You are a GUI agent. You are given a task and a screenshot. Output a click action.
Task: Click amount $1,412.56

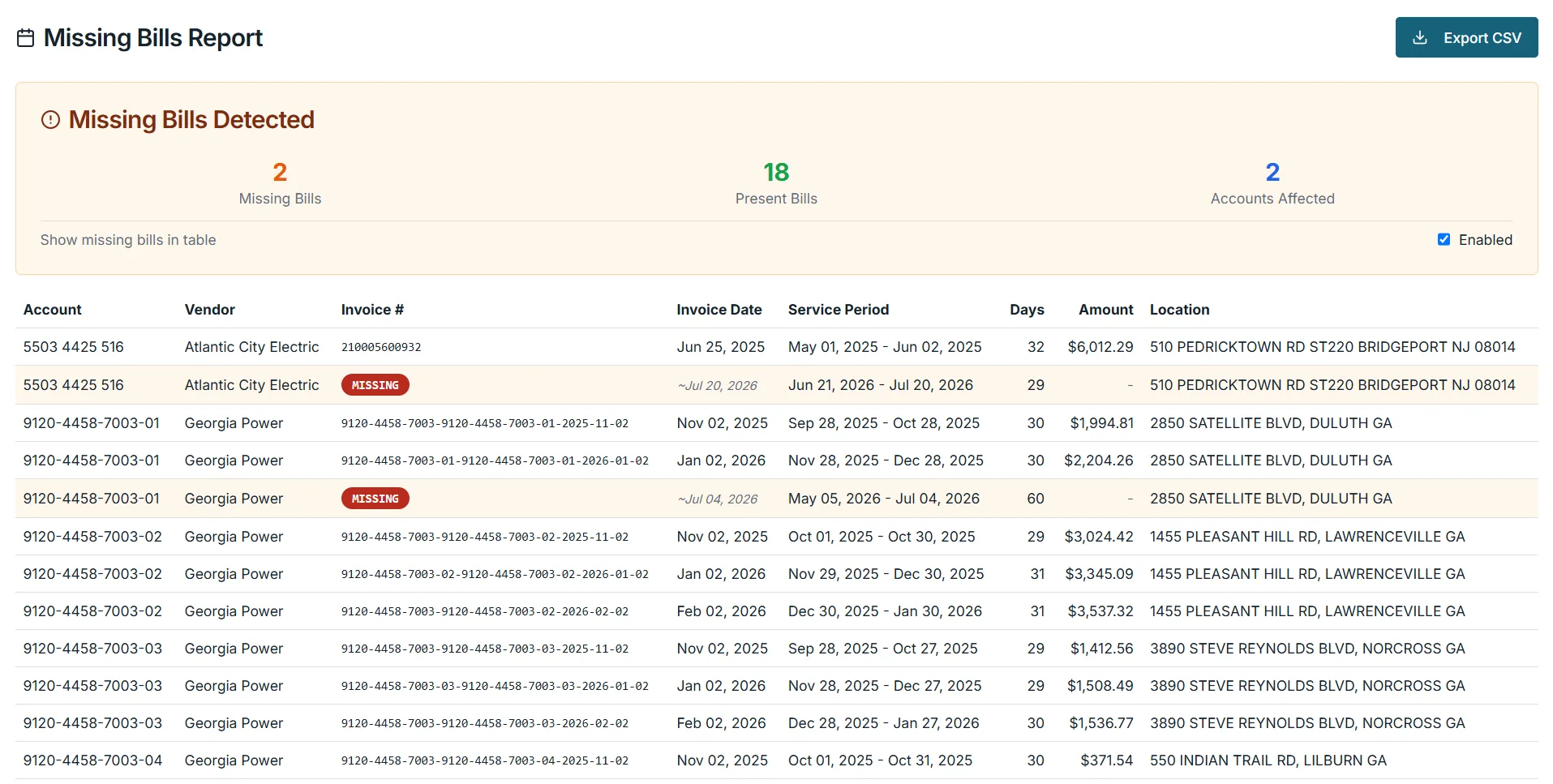pos(1102,649)
